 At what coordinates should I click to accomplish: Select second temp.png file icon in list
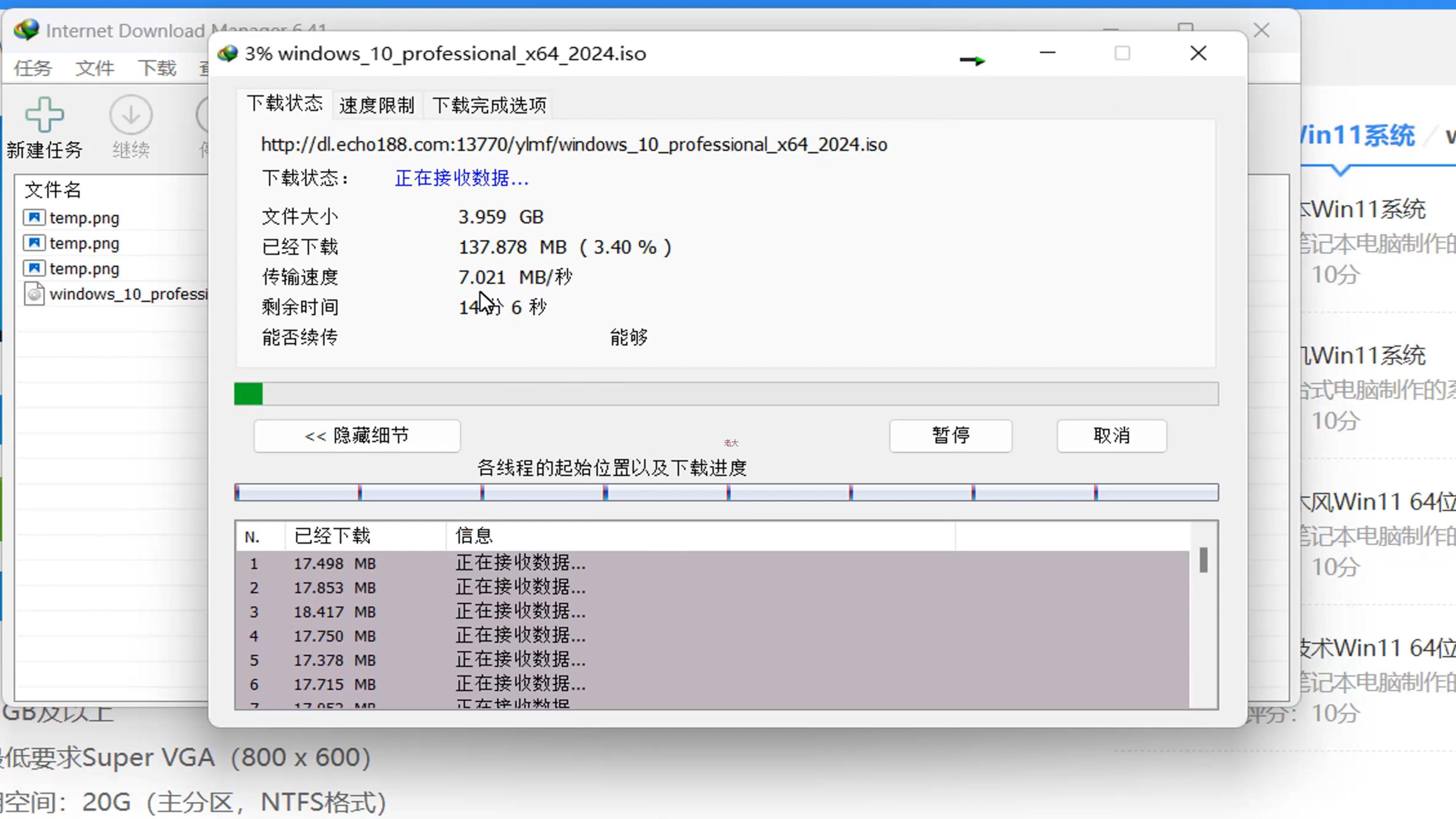pyautogui.click(x=35, y=243)
